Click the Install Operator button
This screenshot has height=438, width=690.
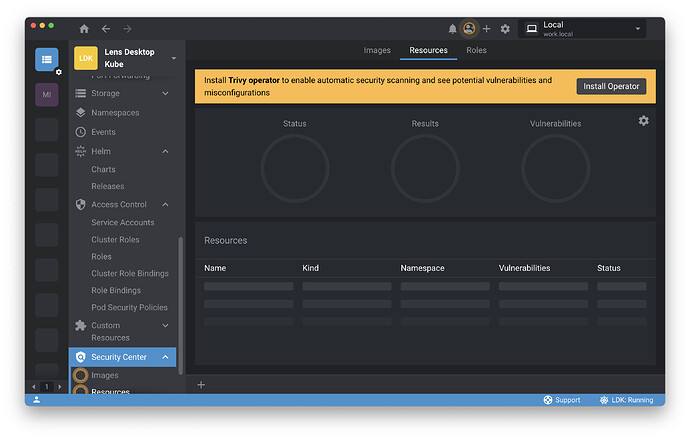(611, 86)
